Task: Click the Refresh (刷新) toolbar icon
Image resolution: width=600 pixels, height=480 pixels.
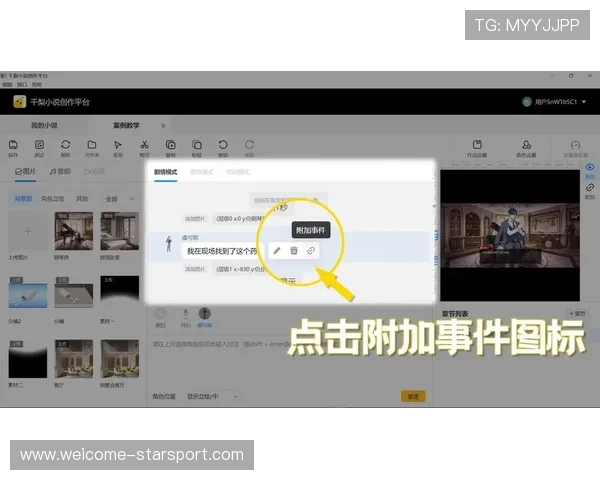Action: coord(65,145)
